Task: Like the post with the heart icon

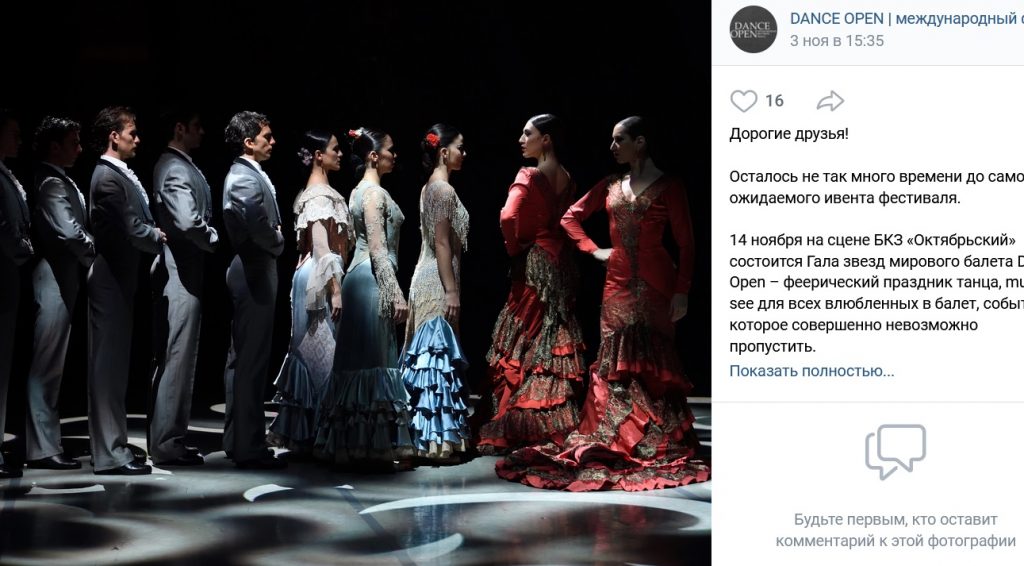Action: 743,101
